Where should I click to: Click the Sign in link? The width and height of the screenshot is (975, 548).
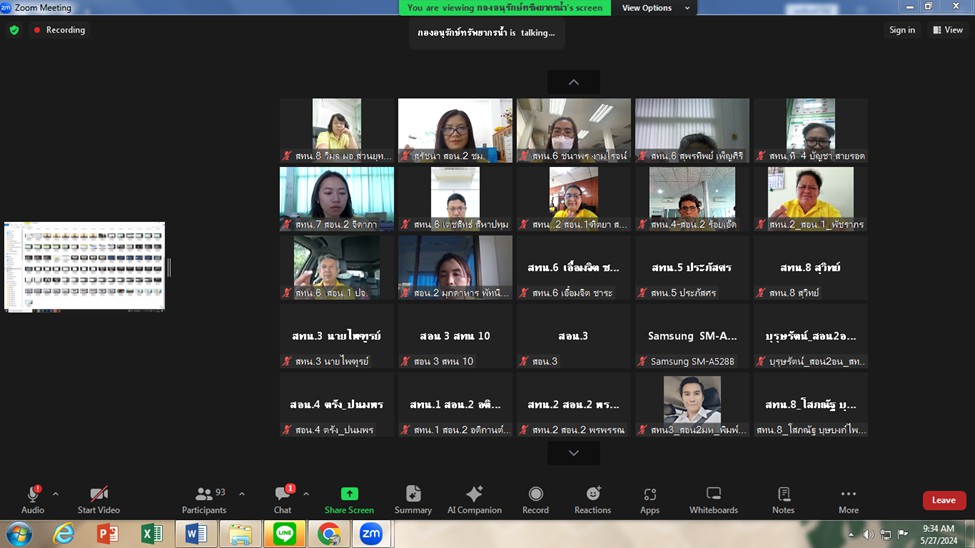902,30
